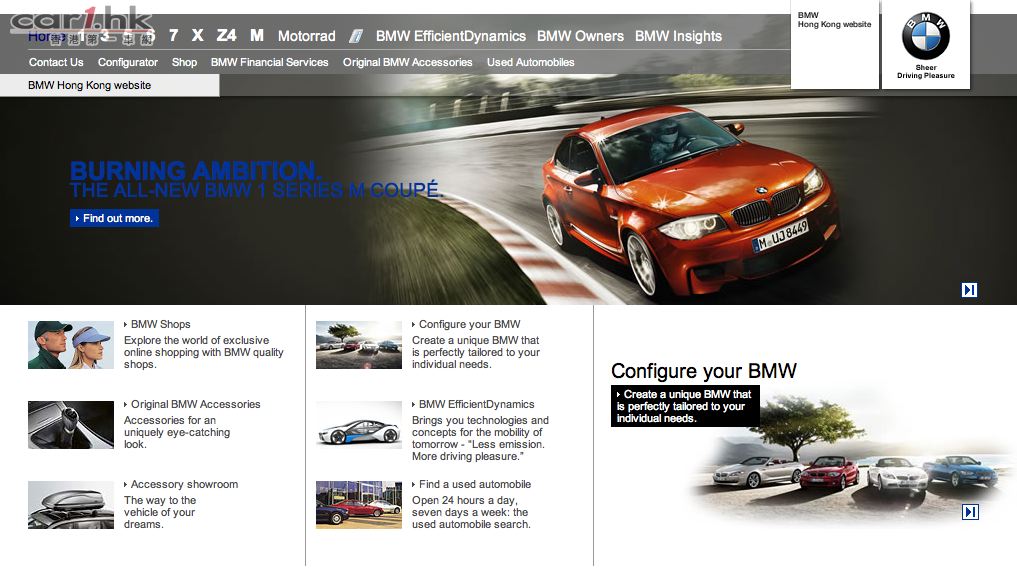Open the Accessory showroom link
This screenshot has width=1017, height=573.
pos(184,484)
